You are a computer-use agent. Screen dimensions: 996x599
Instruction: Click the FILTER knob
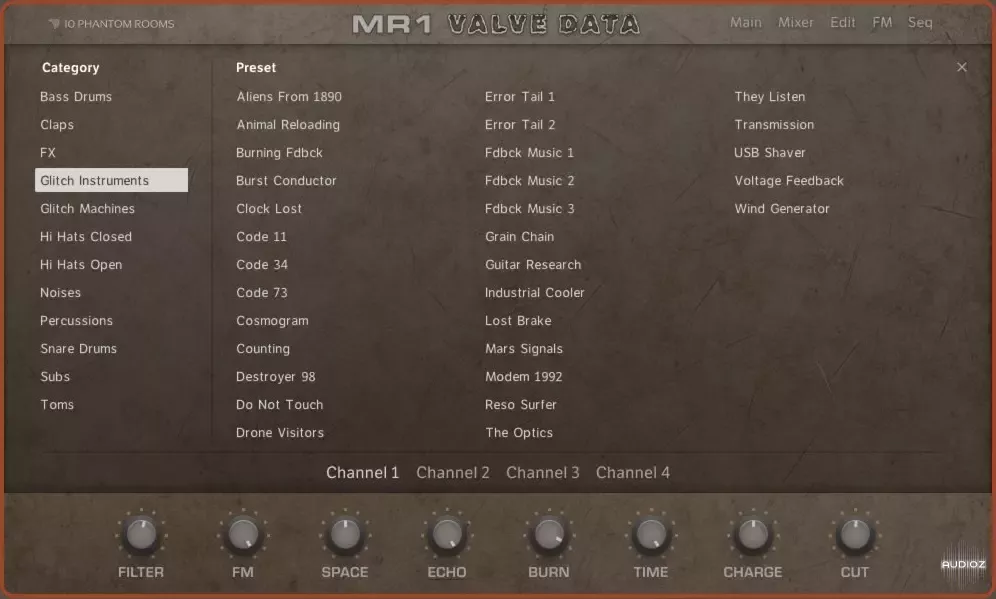(x=141, y=536)
